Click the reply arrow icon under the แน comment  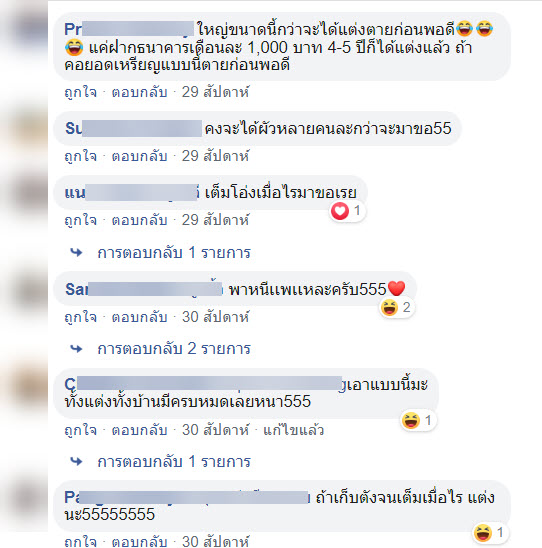pyautogui.click(x=76, y=252)
